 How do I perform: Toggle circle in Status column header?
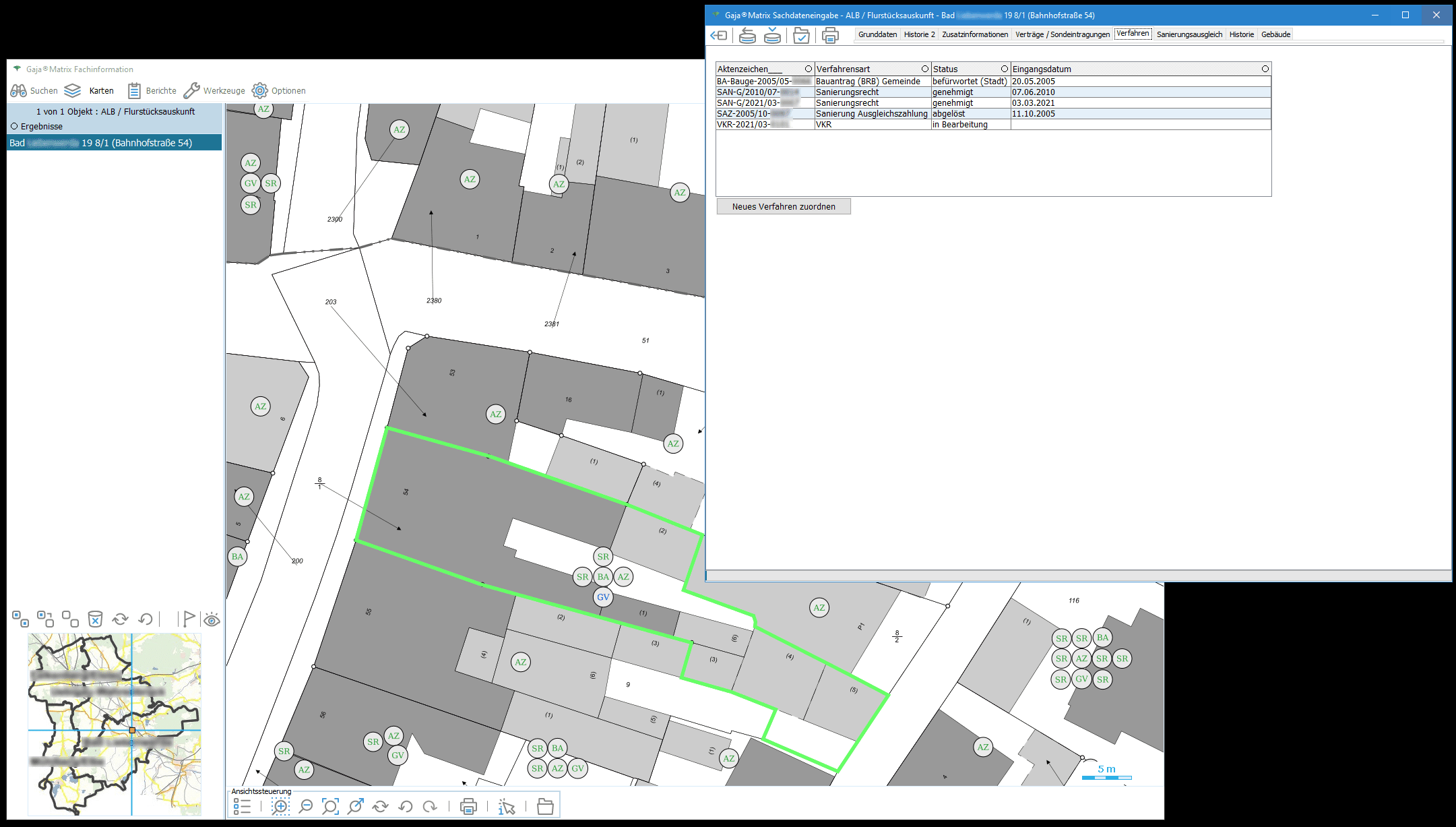(1004, 69)
